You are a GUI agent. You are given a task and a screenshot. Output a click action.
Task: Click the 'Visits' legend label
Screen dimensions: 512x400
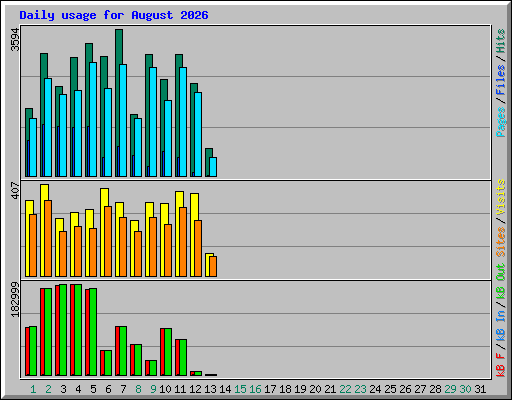click(x=501, y=197)
